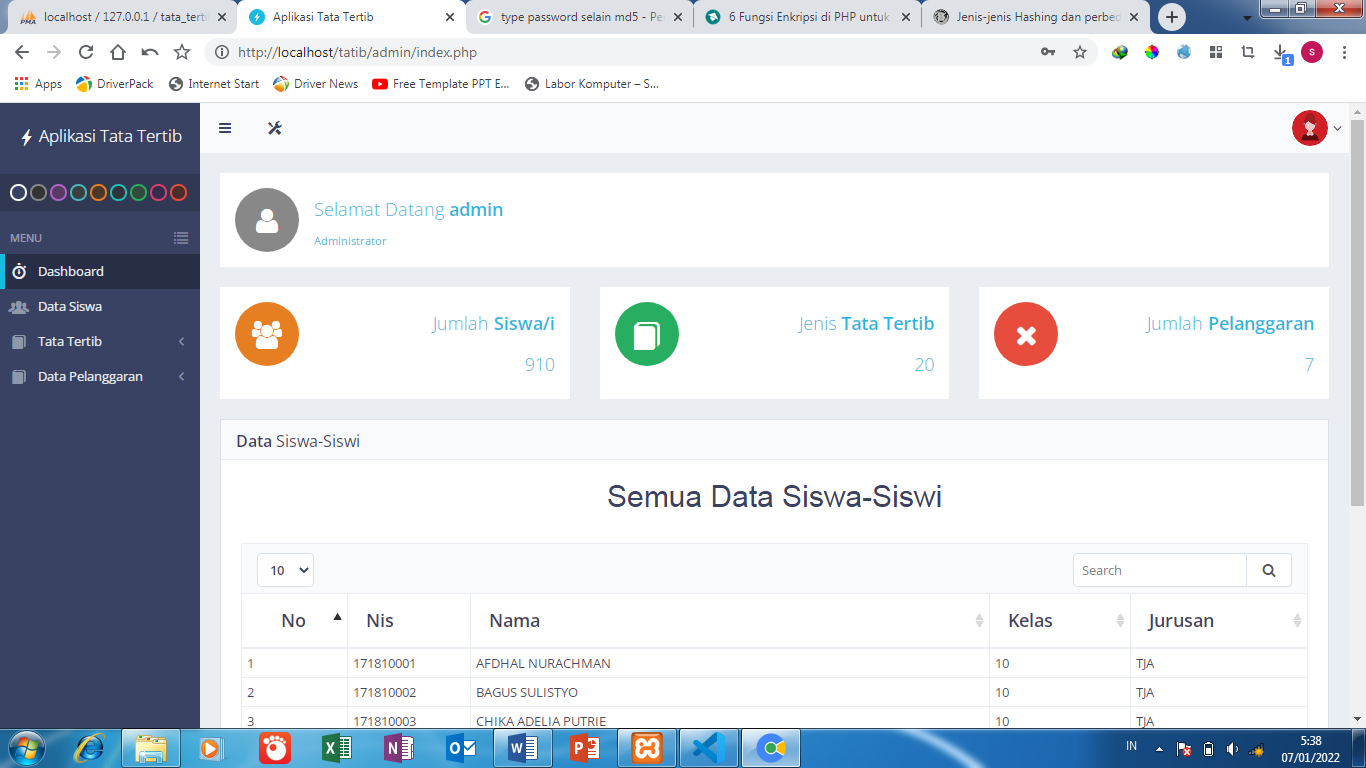Screen dimensions: 1366x768
Task: Expand the Tata Tertib submenu
Action: click(100, 342)
